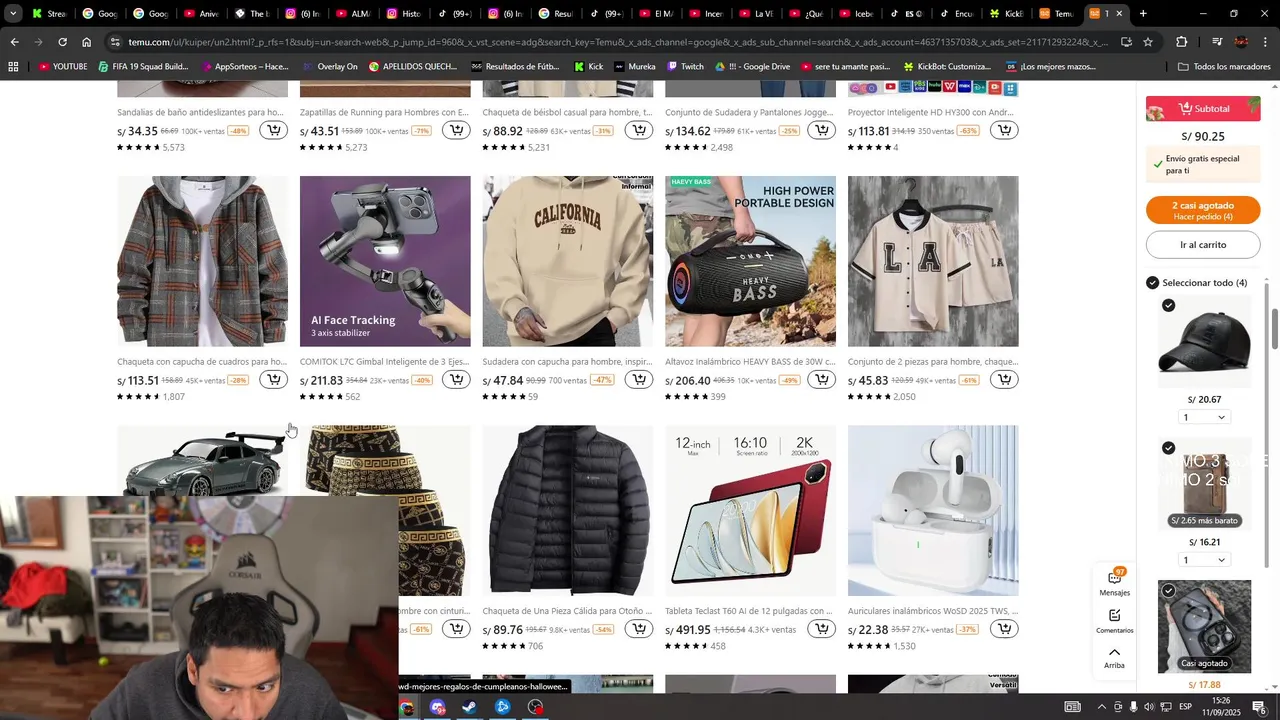
Task: Add COMITOK Gimbal S/211.83 to cart
Action: point(456,380)
